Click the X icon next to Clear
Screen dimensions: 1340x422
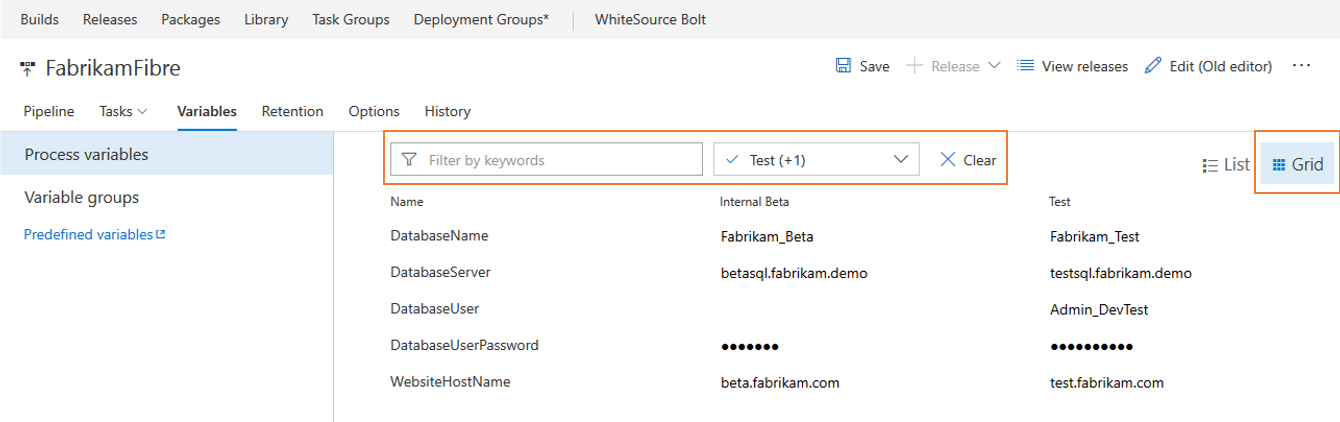pyautogui.click(x=948, y=160)
